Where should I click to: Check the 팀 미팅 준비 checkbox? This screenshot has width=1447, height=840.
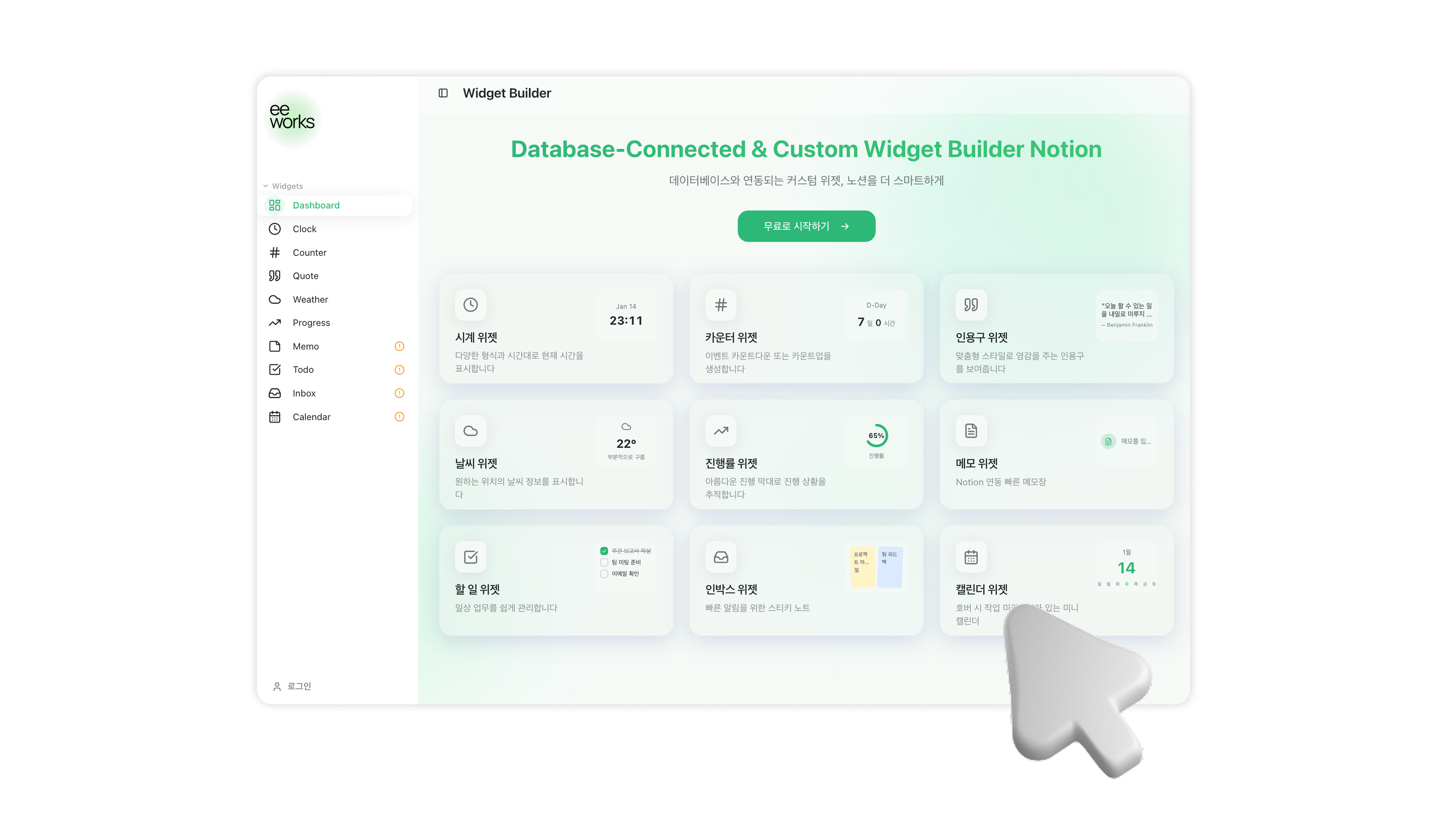[x=604, y=562]
